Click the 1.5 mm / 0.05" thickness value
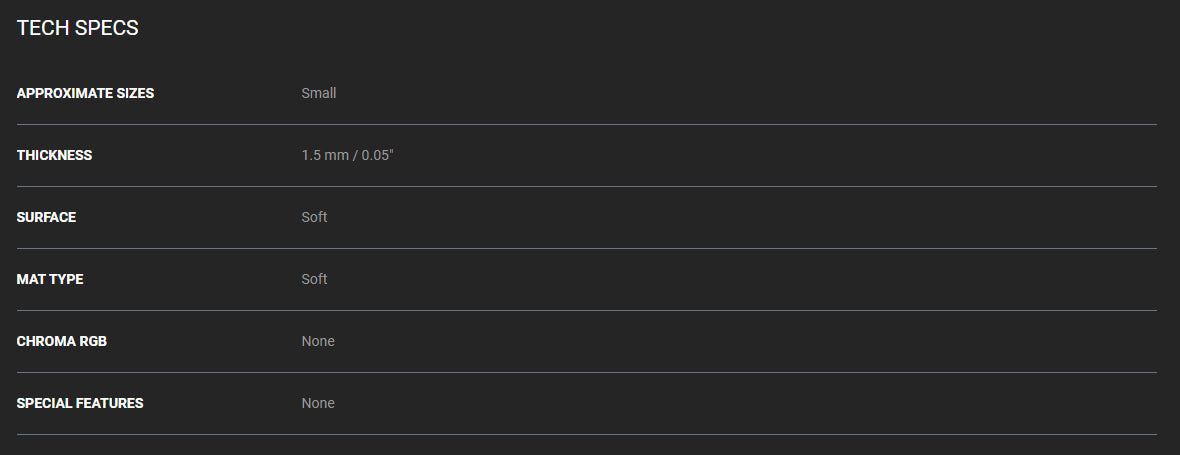Viewport: 1180px width, 455px height. point(348,155)
